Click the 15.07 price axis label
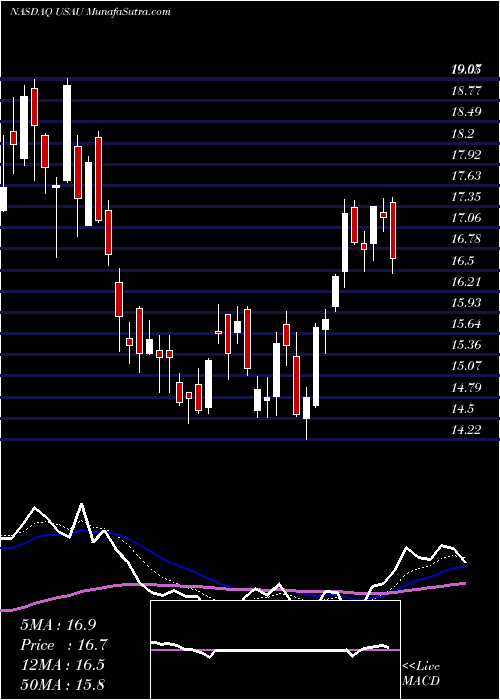This screenshot has width=500, height=700. (x=467, y=366)
